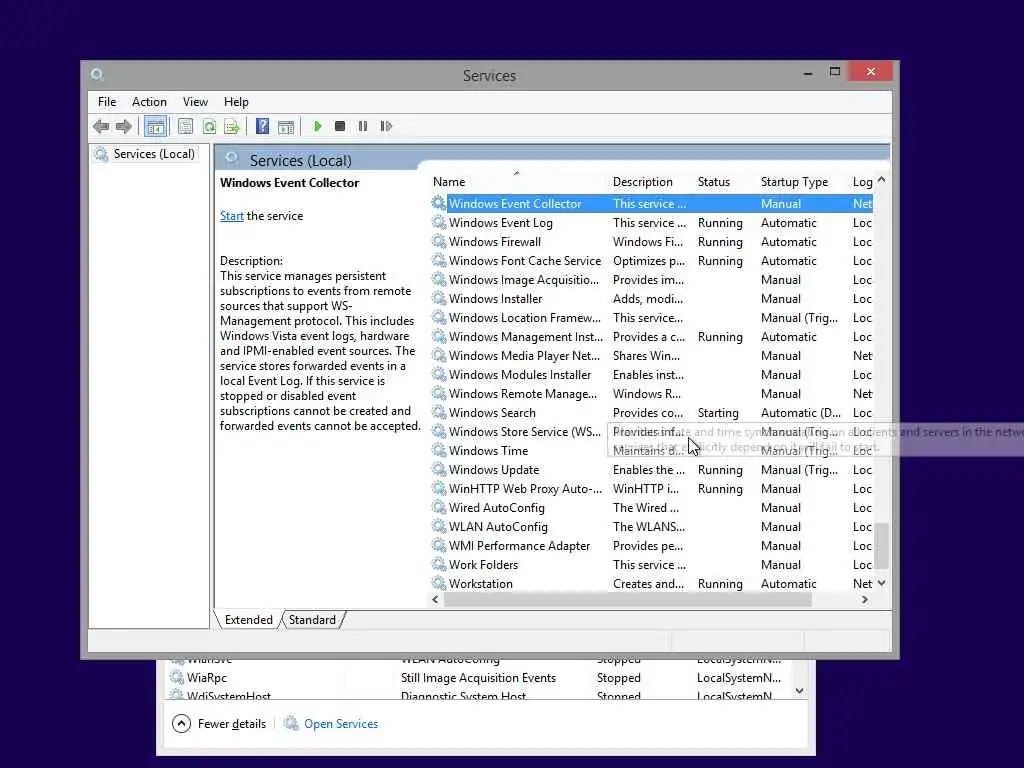Click the gear icon beside Workstation
Viewport: 1024px width, 768px height.
439,583
